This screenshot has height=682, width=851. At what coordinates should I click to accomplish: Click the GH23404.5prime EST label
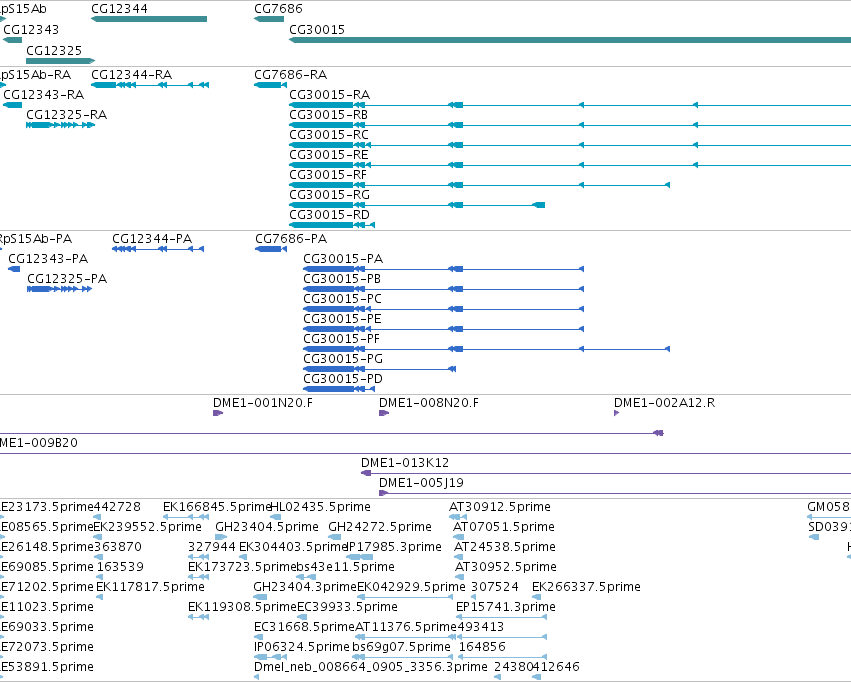266,527
